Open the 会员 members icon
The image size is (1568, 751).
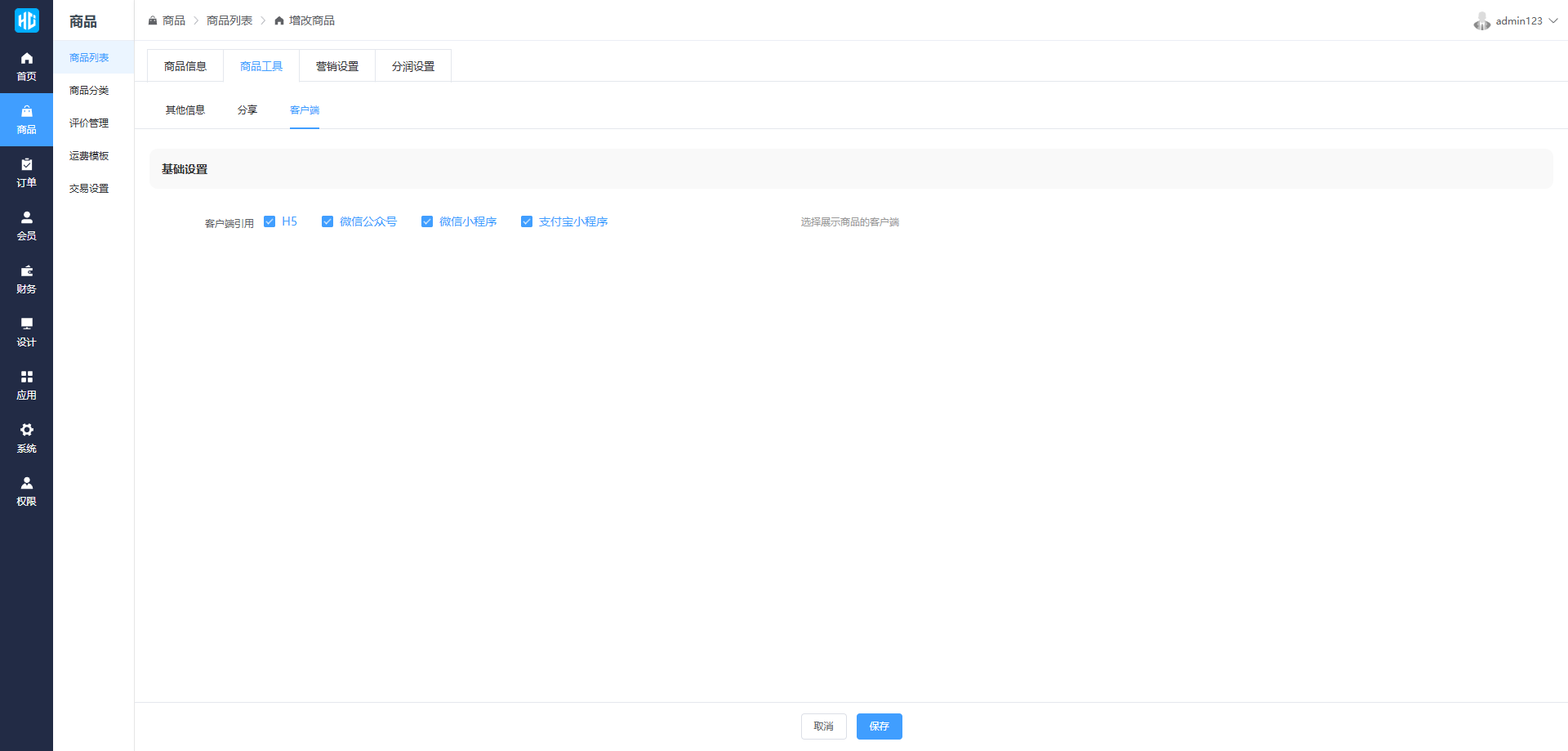[x=26, y=218]
